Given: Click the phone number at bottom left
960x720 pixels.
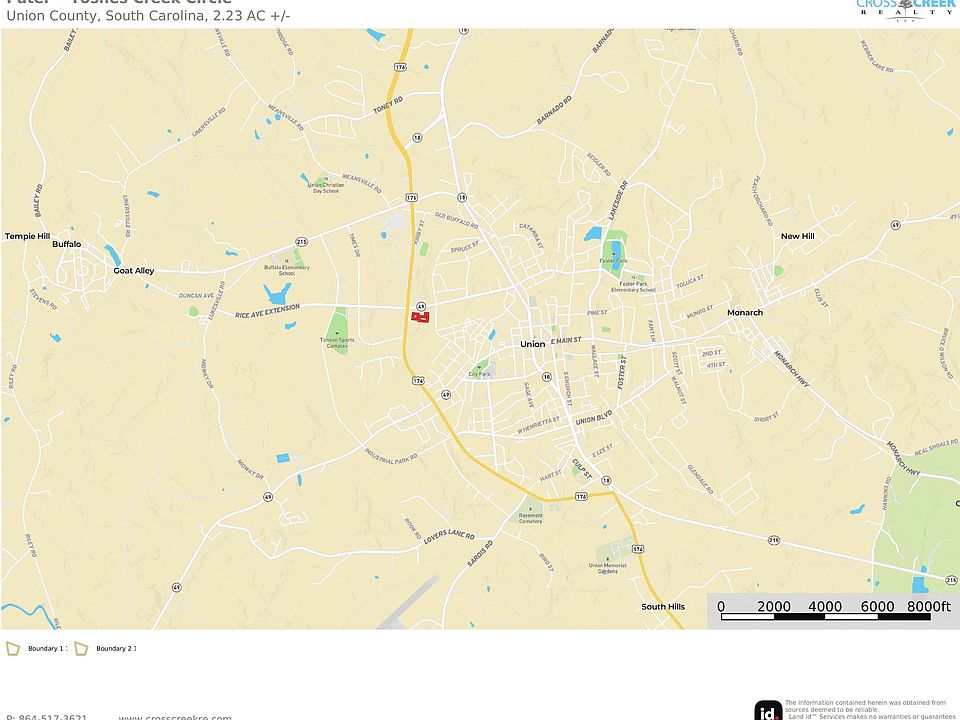Looking at the screenshot, I should tap(47, 716).
